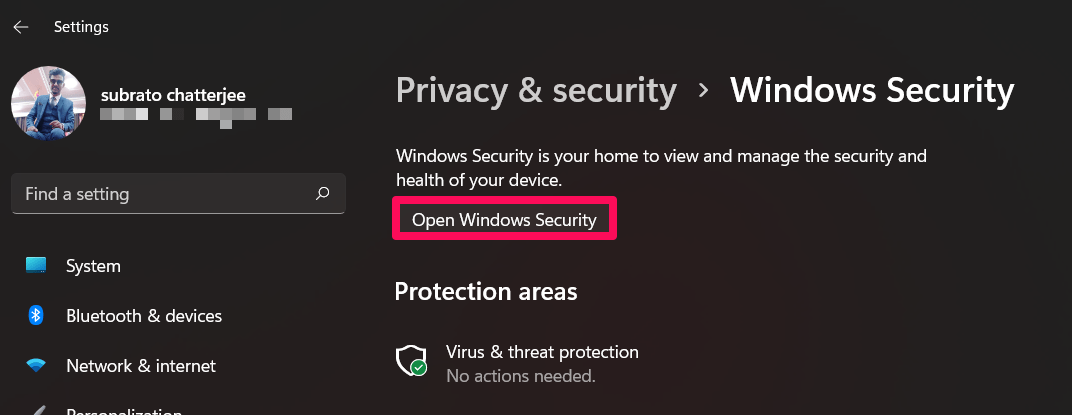
Task: Select Bluetooth & devices in sidebar
Action: coord(144,316)
